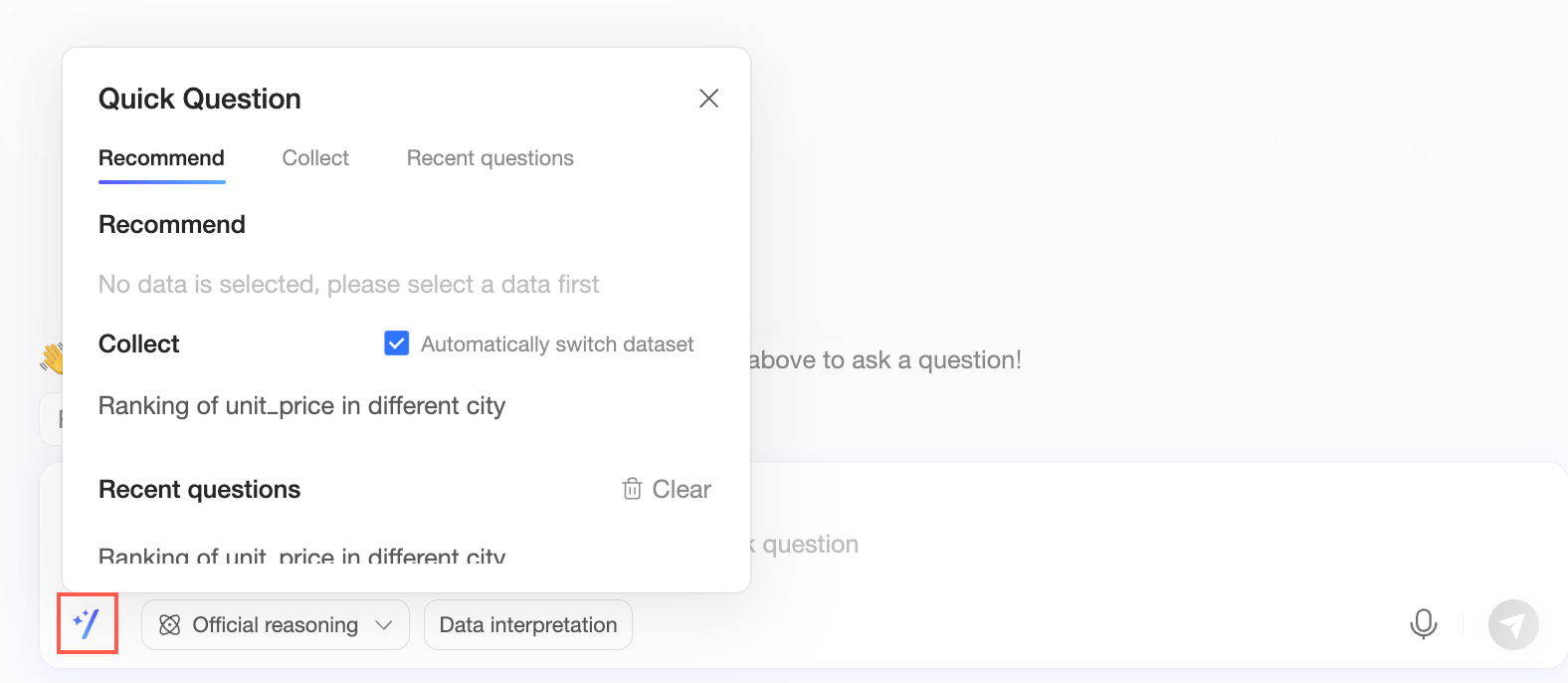The image size is (1568, 683).
Task: Click the trash icon beside Clear
Action: (632, 489)
